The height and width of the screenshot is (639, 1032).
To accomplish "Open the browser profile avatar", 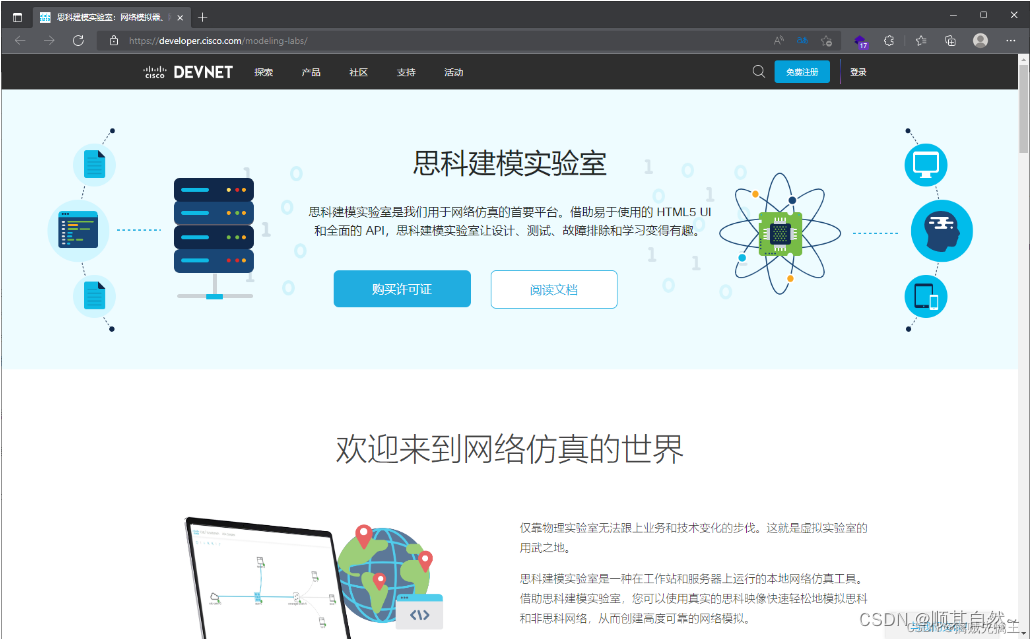I will (x=981, y=41).
